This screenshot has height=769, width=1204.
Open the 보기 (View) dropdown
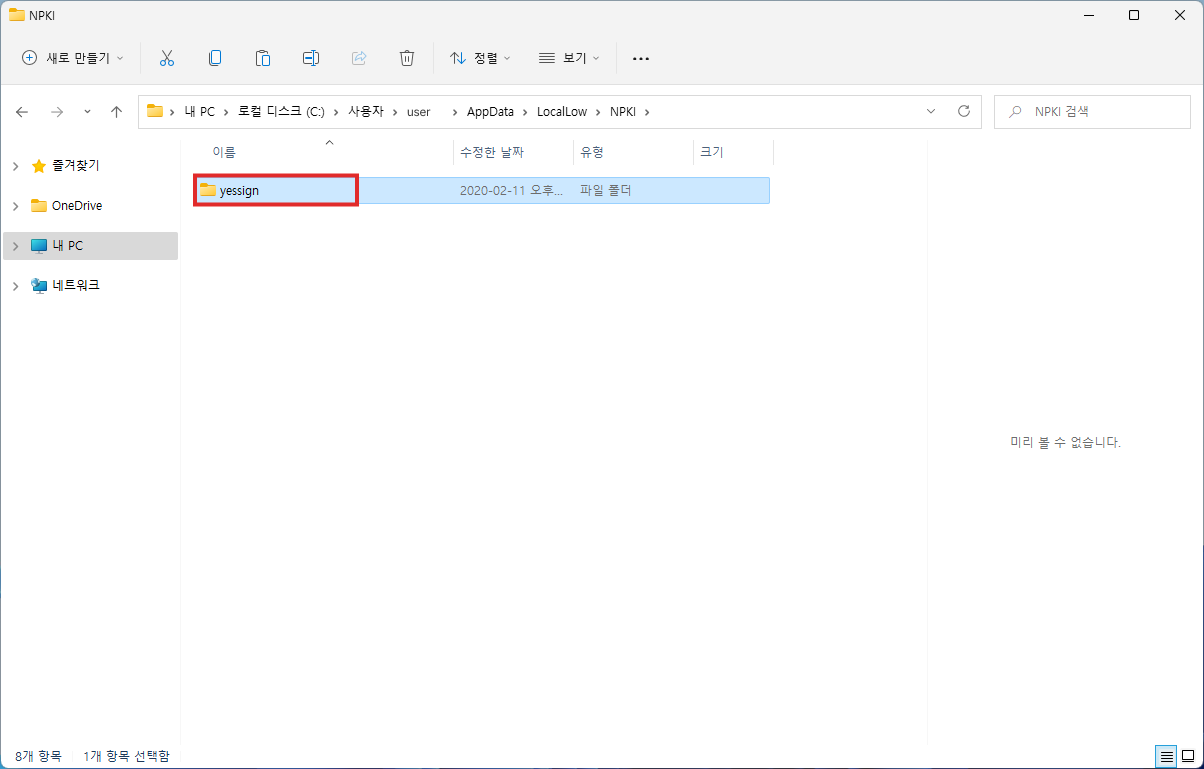(569, 58)
